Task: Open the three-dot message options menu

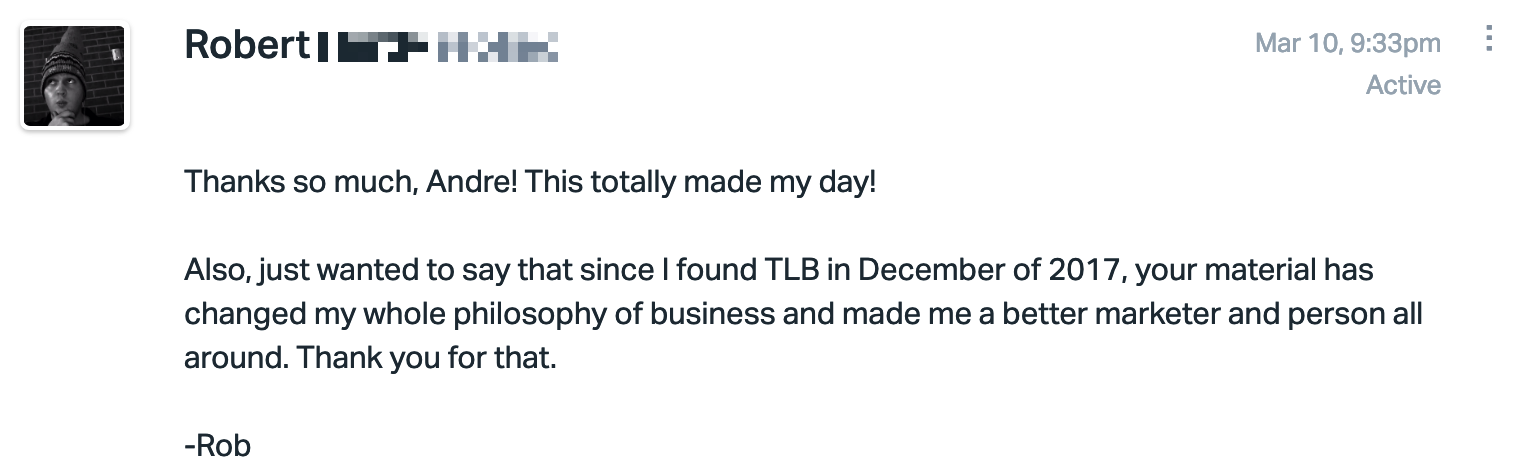Action: 1489,39
